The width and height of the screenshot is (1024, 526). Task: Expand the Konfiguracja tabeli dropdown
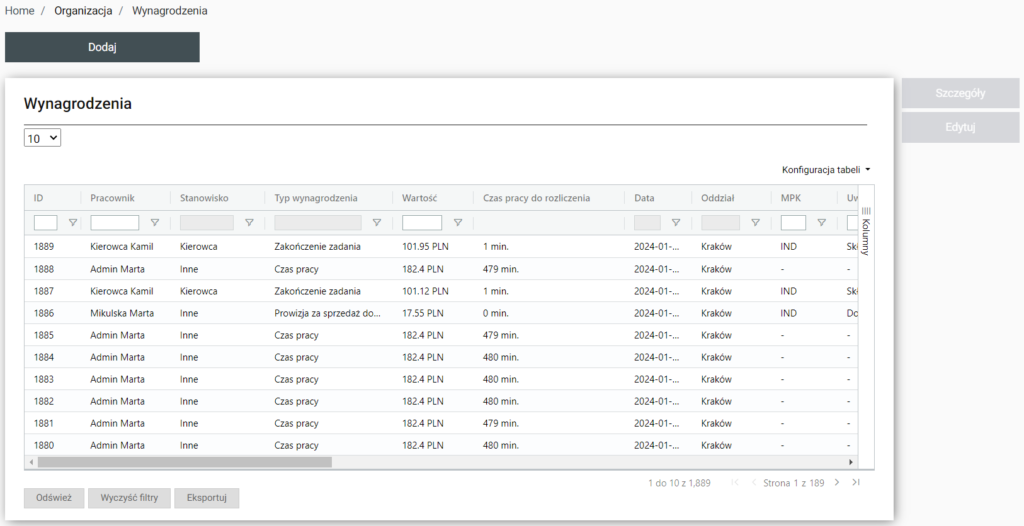click(x=826, y=170)
